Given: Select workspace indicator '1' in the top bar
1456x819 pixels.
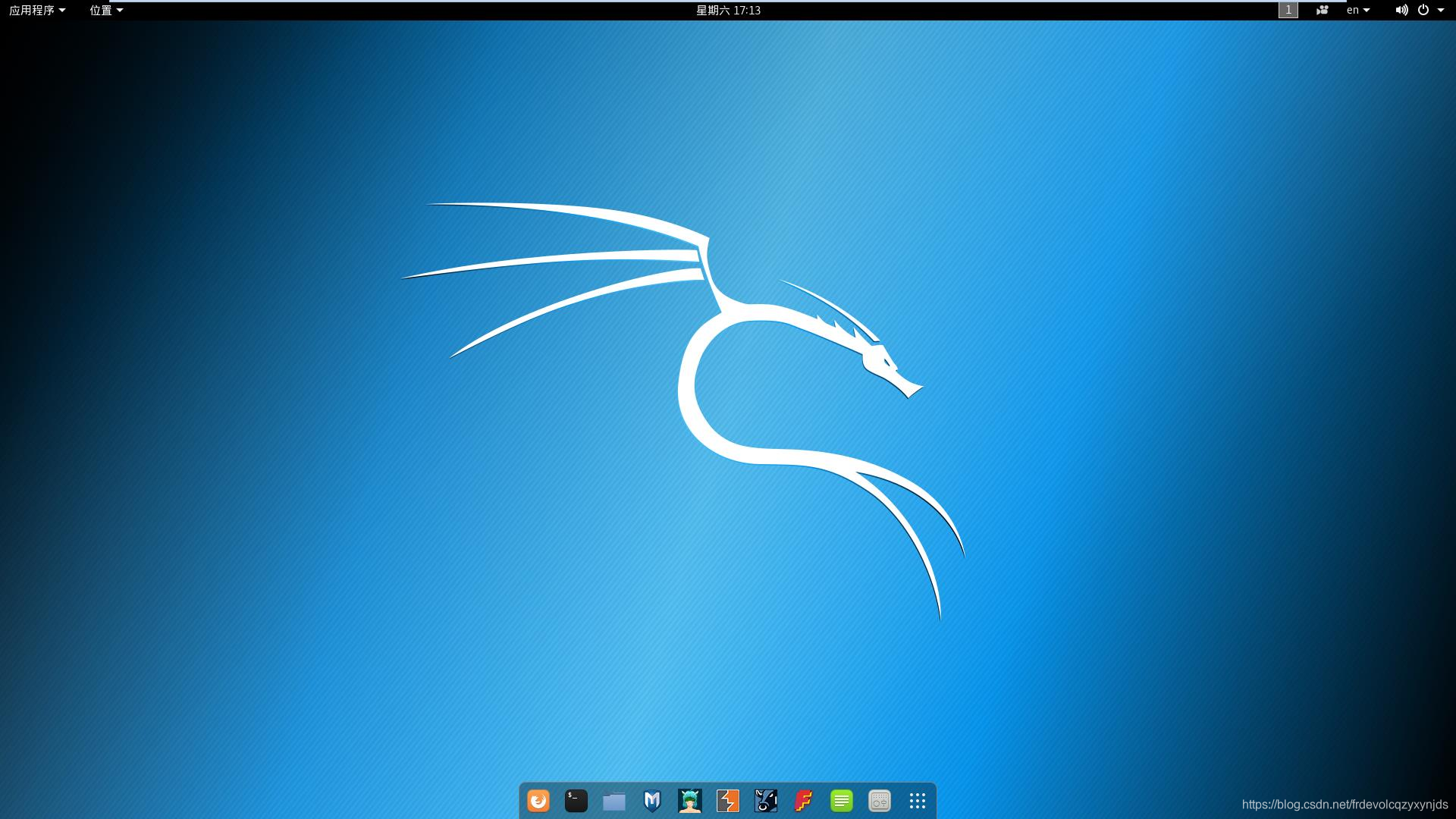Looking at the screenshot, I should pyautogui.click(x=1288, y=10).
